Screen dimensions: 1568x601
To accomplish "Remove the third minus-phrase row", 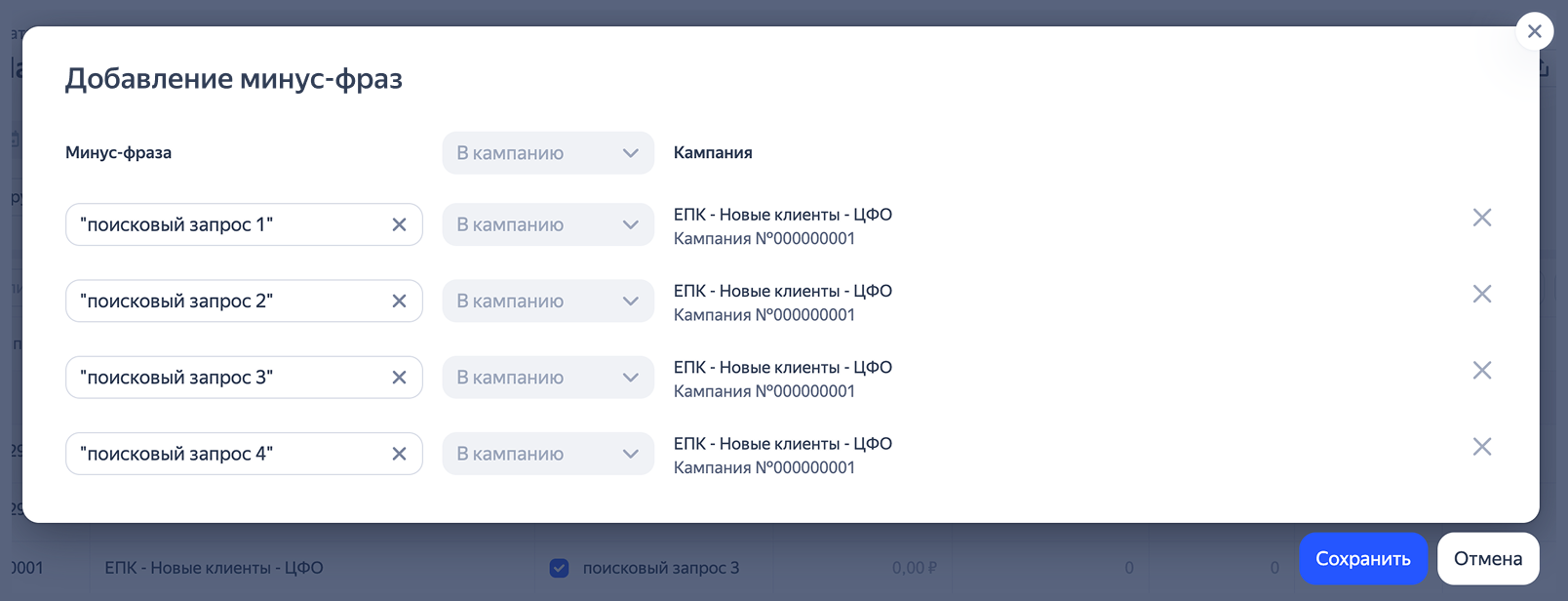I will click(x=1481, y=370).
